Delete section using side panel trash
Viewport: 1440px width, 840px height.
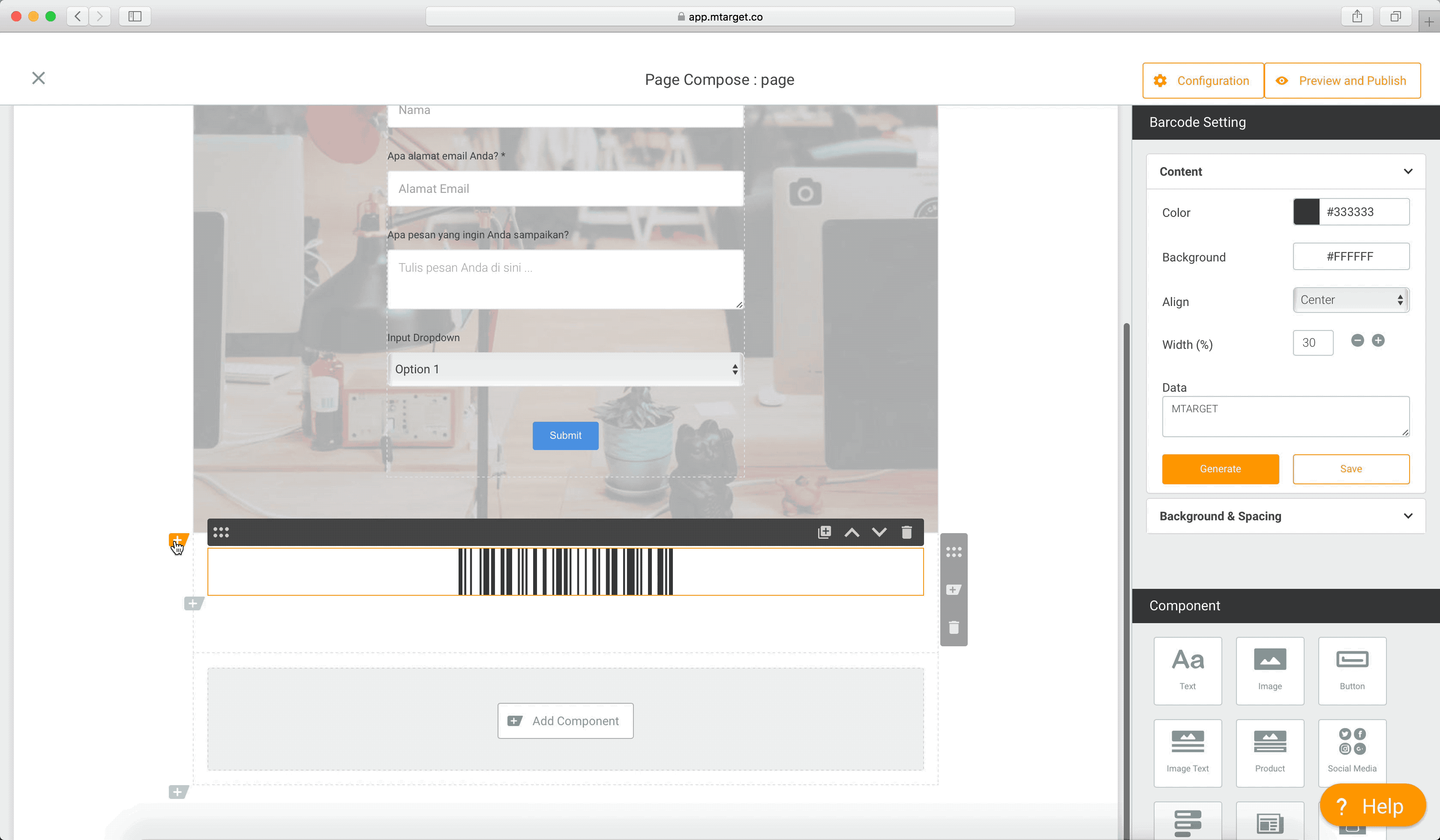(x=953, y=627)
